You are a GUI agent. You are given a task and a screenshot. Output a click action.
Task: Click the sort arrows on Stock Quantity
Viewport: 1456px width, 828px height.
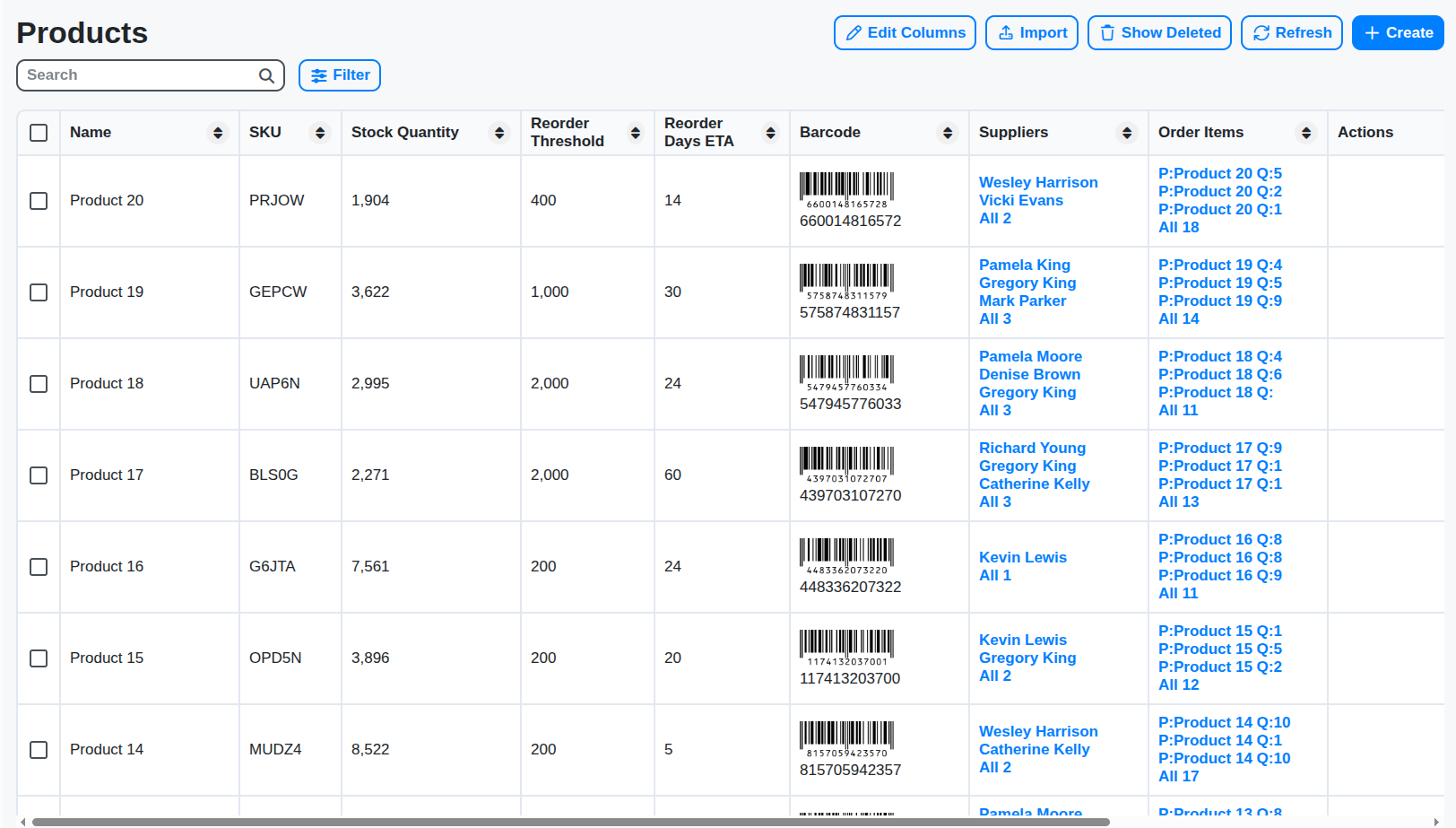499,132
